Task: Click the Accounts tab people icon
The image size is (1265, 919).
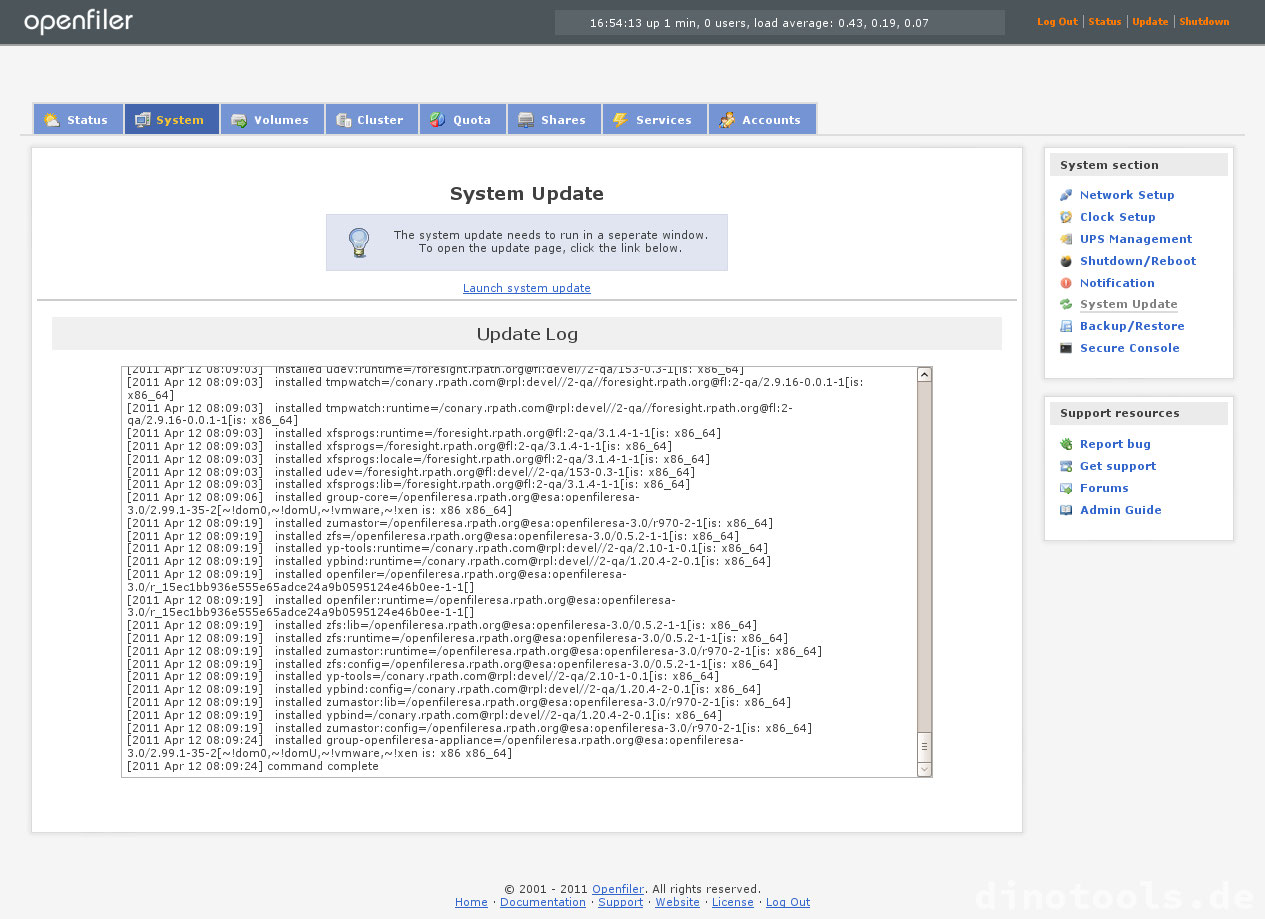Action: coord(727,120)
